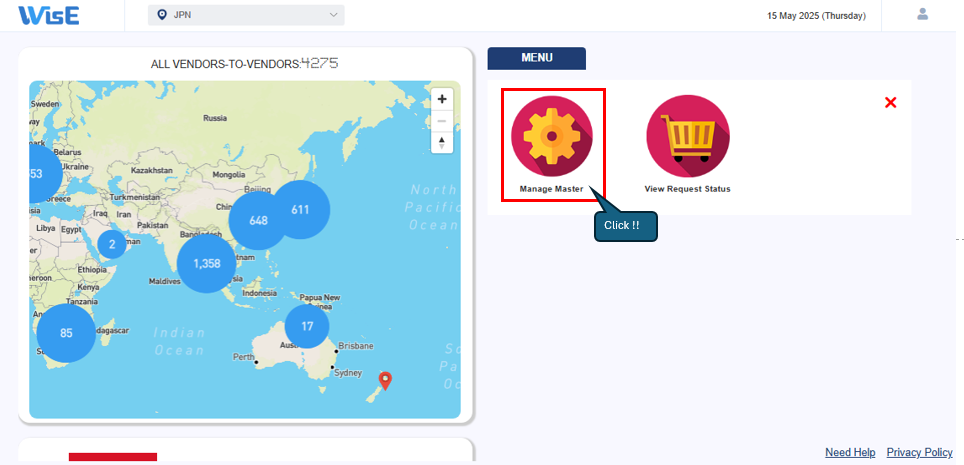Click the red location marker near New Zealand
This screenshot has height=465, width=964.
pyautogui.click(x=386, y=380)
